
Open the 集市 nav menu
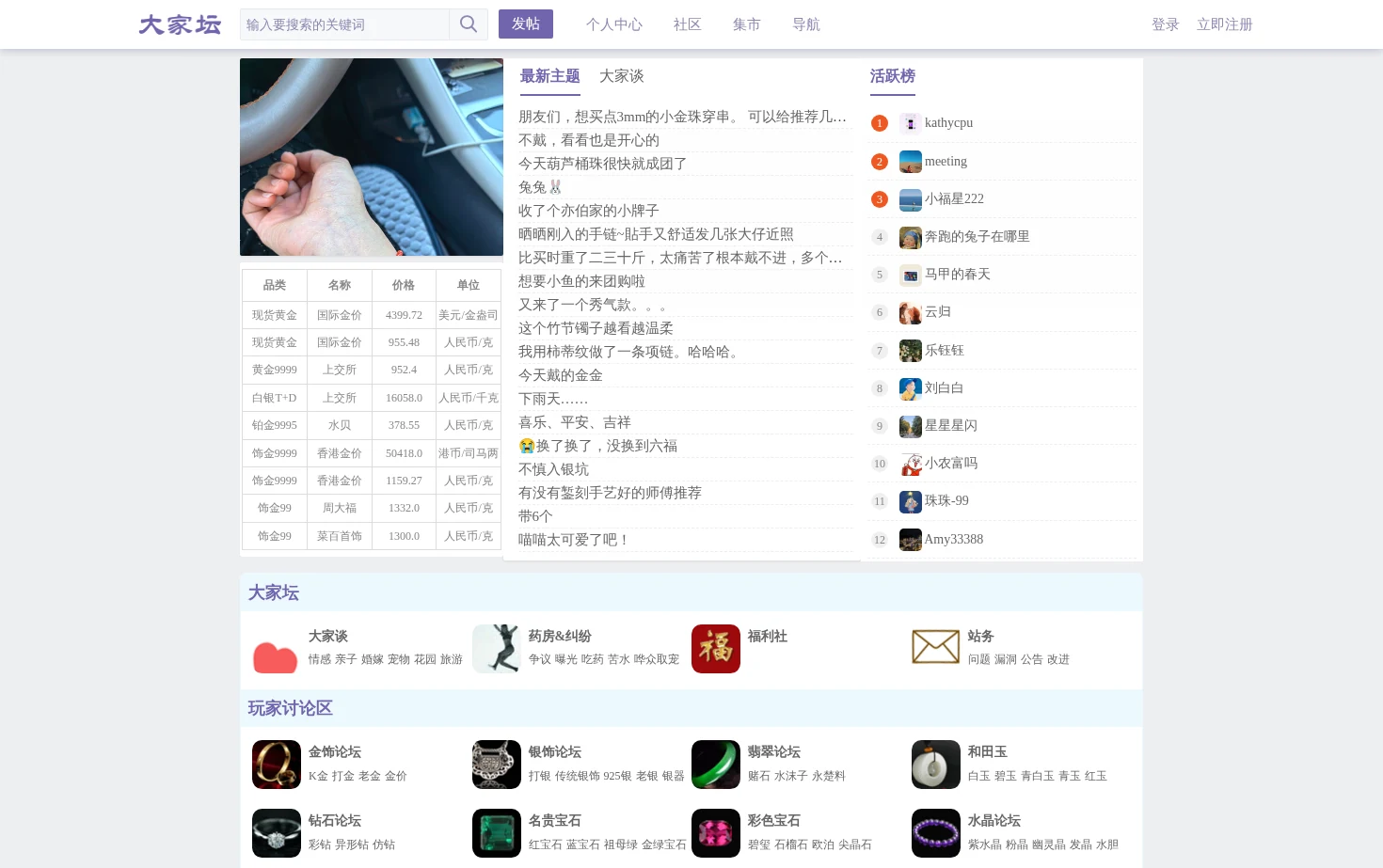(x=746, y=24)
